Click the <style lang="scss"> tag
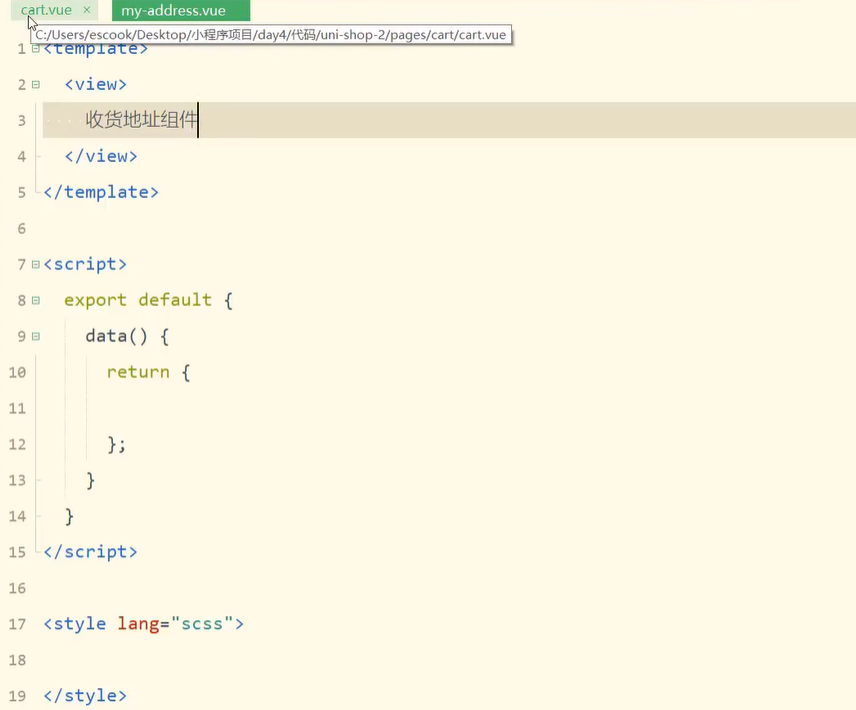 [144, 624]
